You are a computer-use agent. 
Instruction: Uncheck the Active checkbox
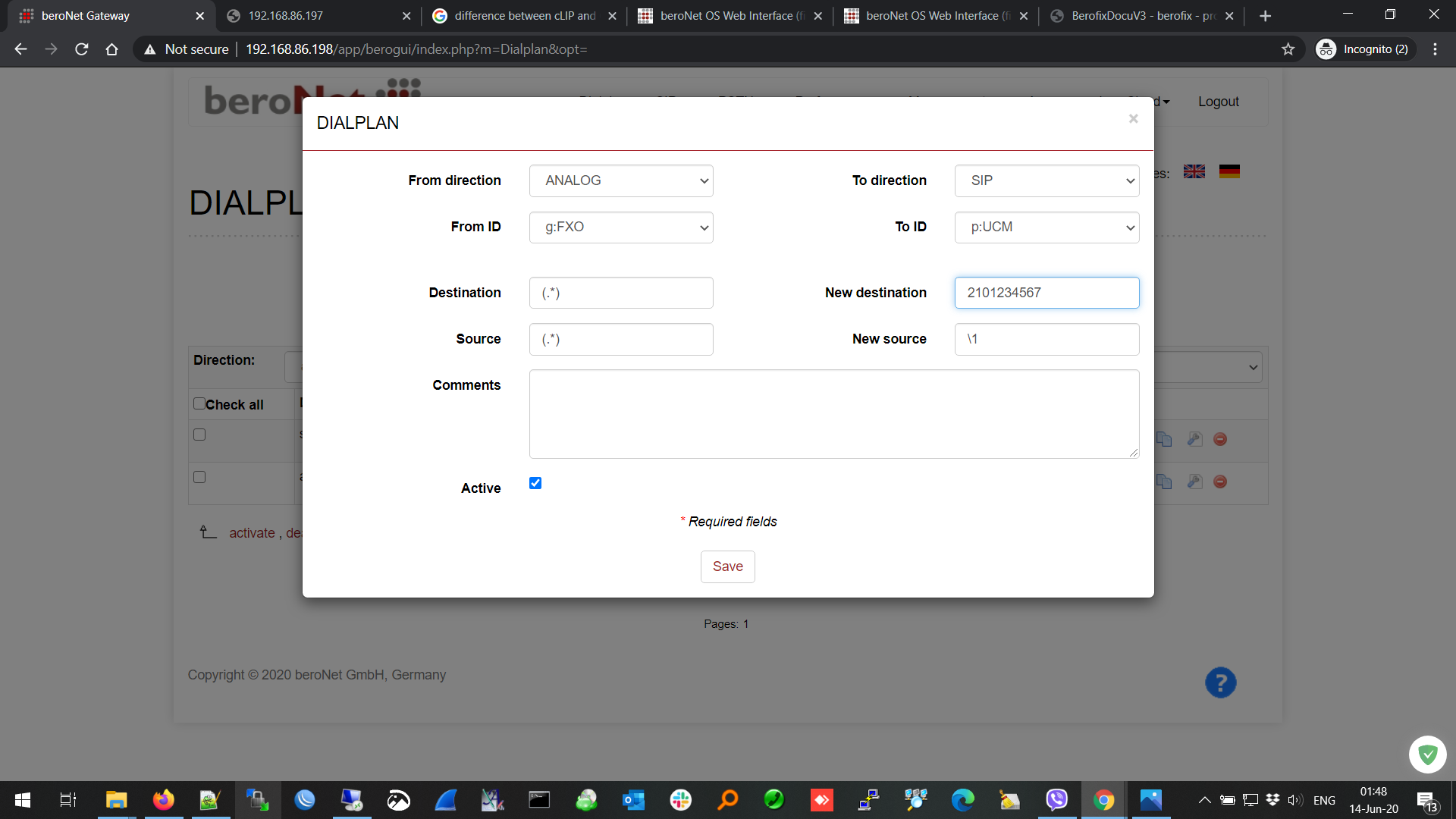tap(535, 483)
